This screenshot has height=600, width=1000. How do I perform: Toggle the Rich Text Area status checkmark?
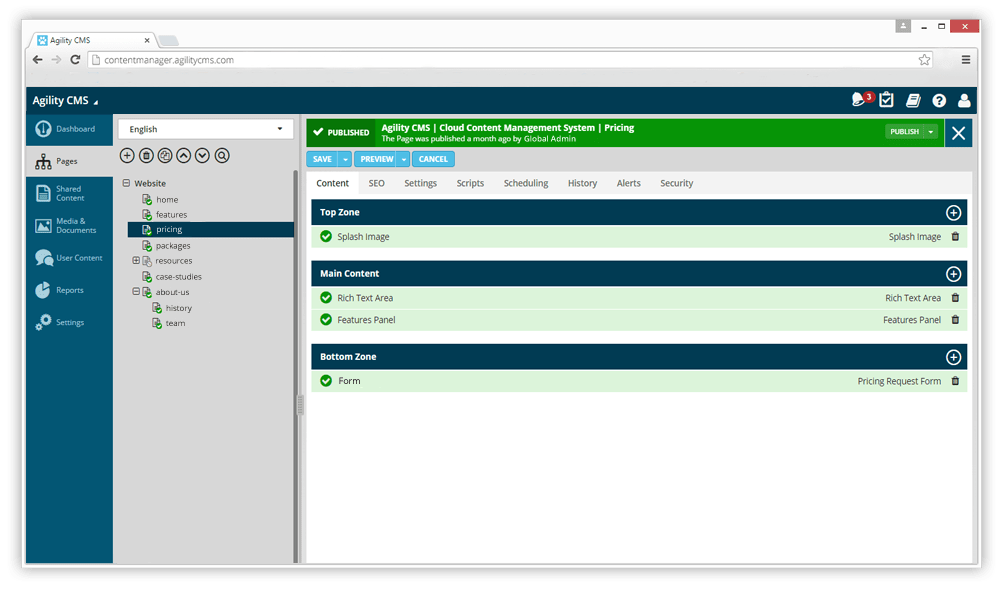click(x=326, y=297)
